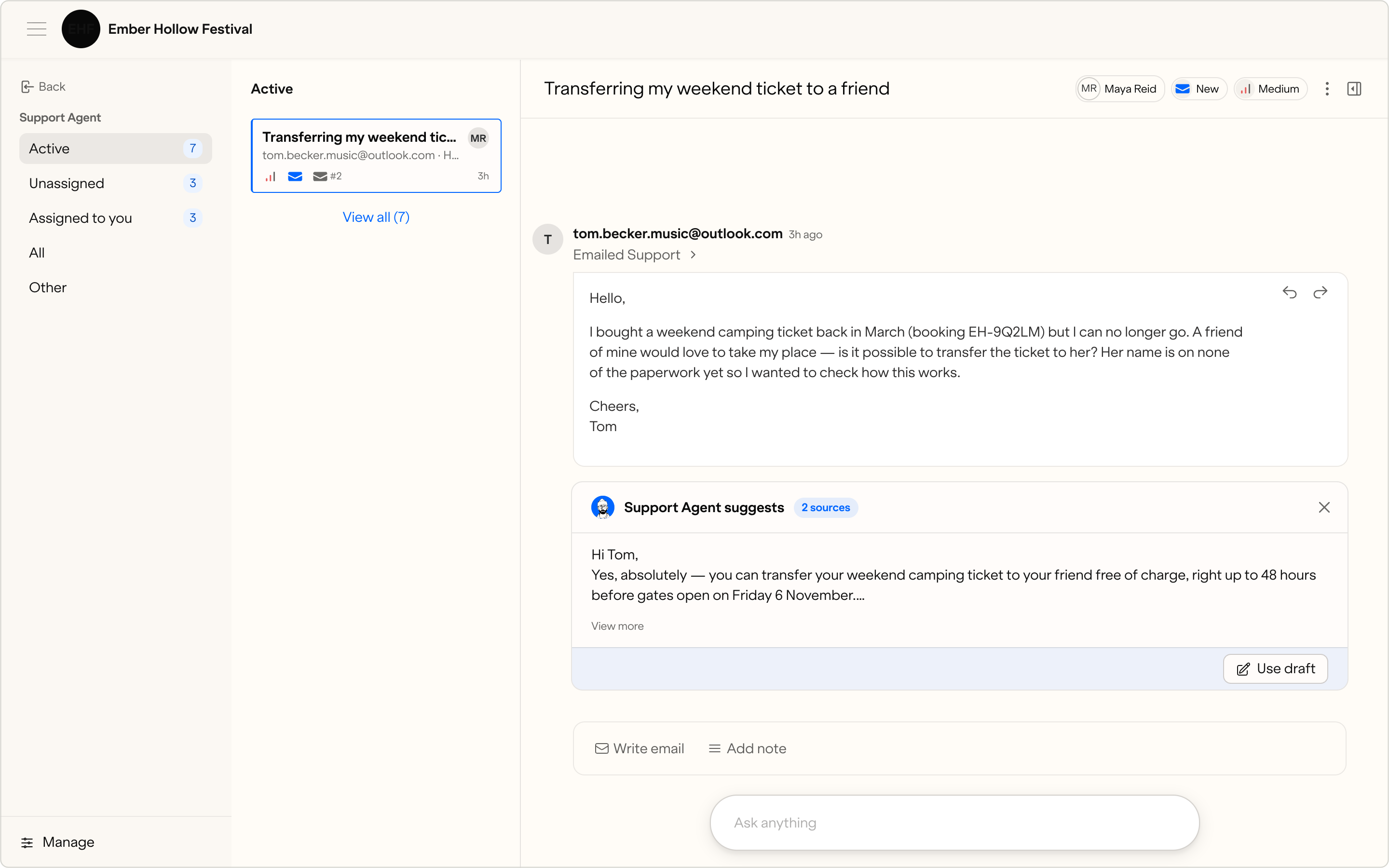Dismiss the Support Agent suggestion

click(x=1324, y=507)
